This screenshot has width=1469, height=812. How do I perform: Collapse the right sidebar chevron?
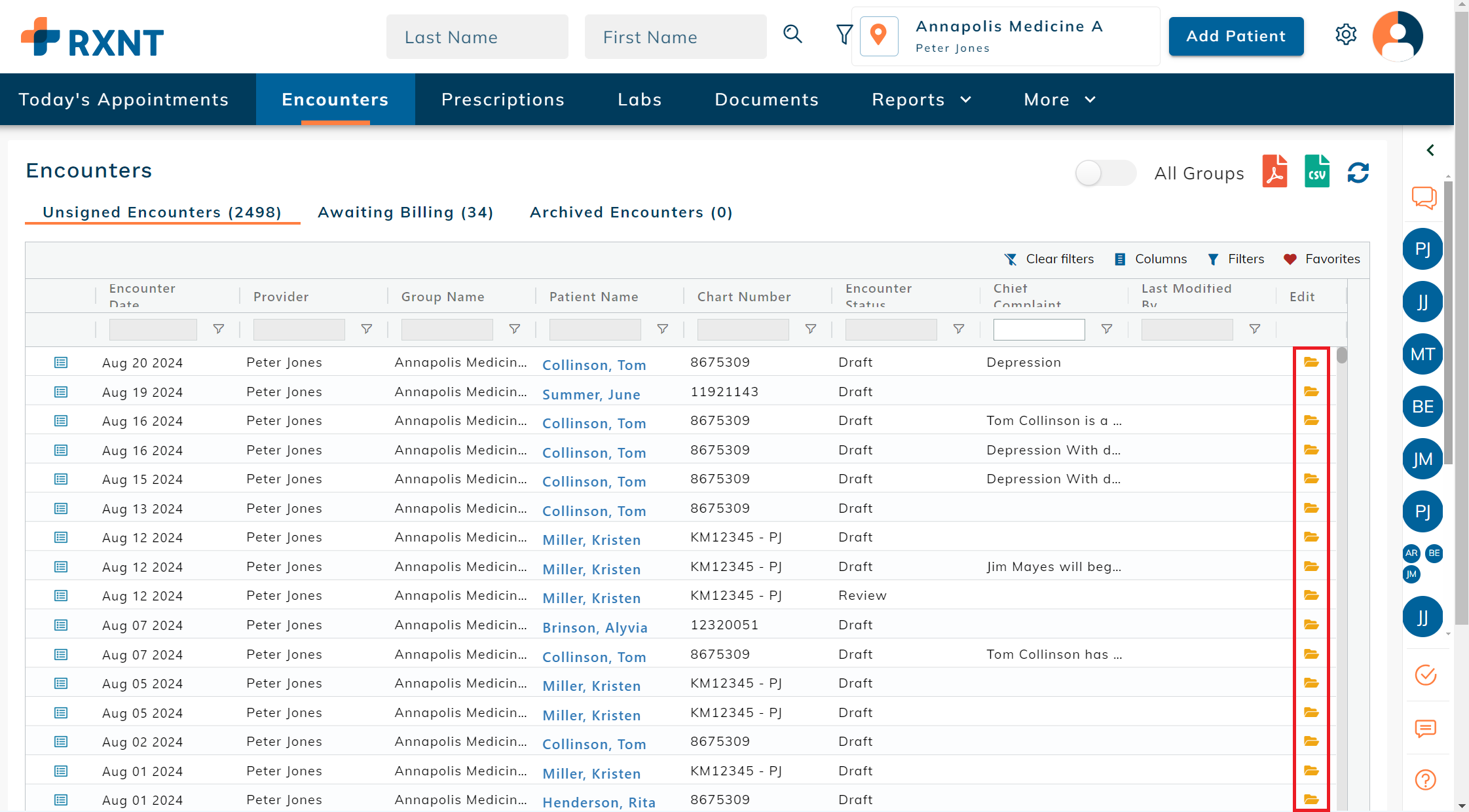[x=1430, y=151]
